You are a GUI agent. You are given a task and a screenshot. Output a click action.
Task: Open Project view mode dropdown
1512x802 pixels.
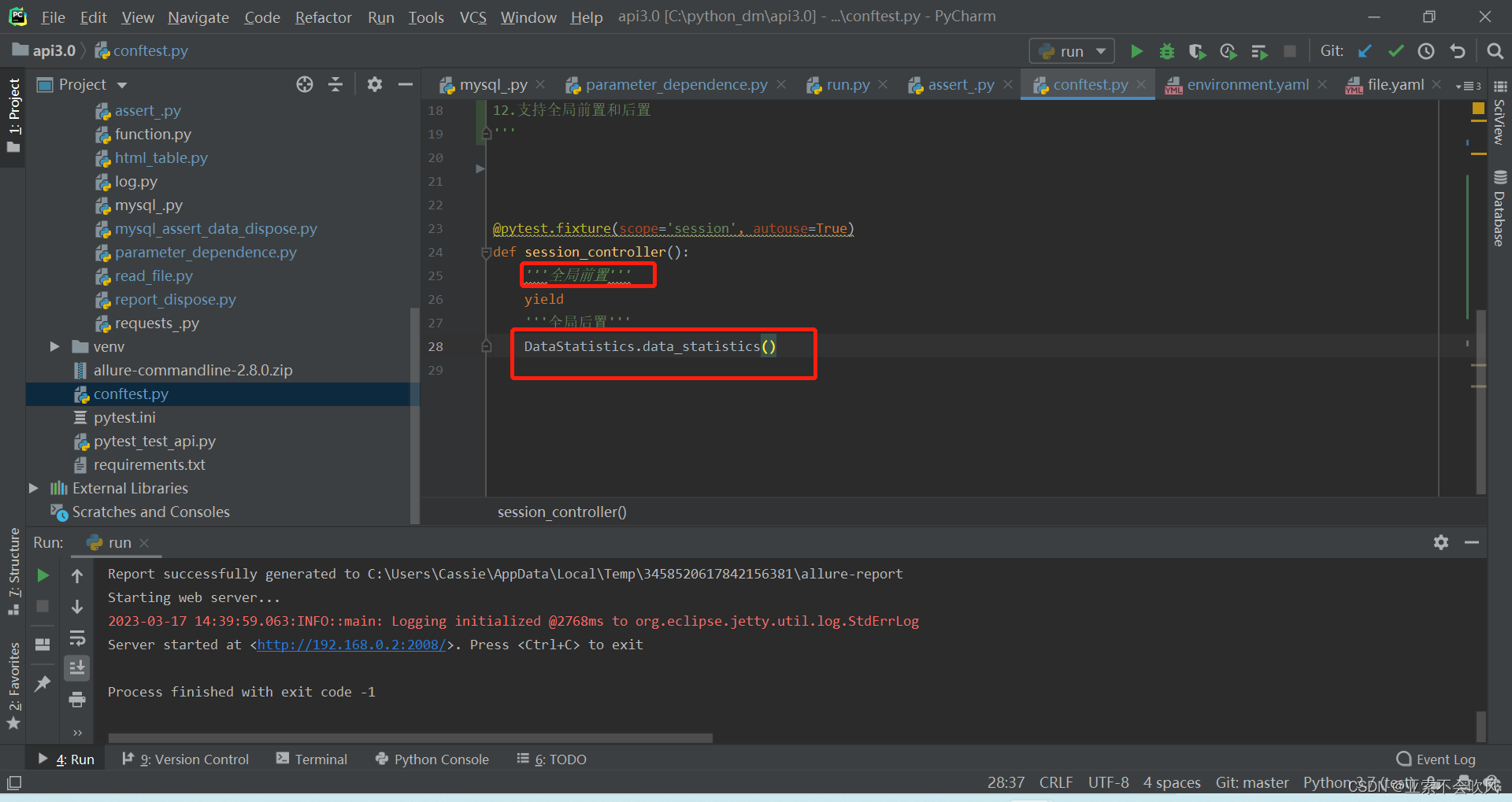click(x=122, y=84)
